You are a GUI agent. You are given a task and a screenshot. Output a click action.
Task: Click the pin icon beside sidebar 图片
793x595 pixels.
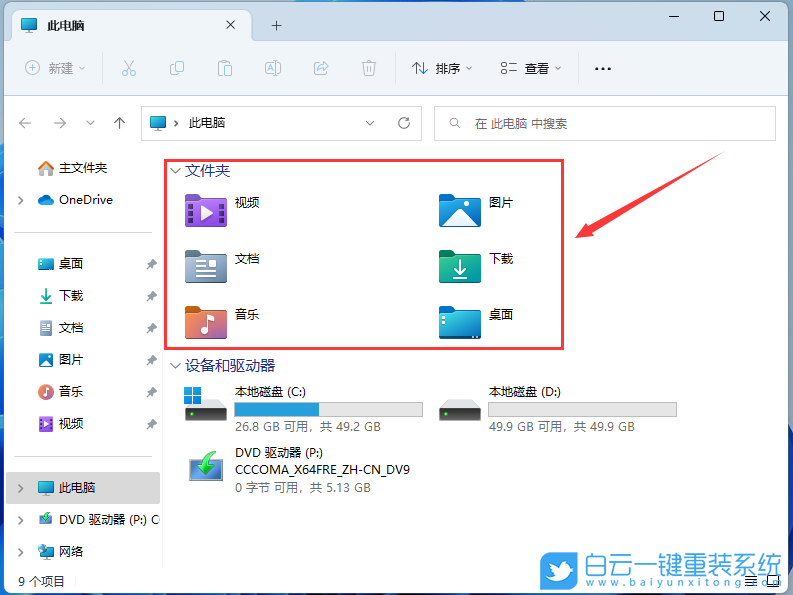(x=151, y=360)
